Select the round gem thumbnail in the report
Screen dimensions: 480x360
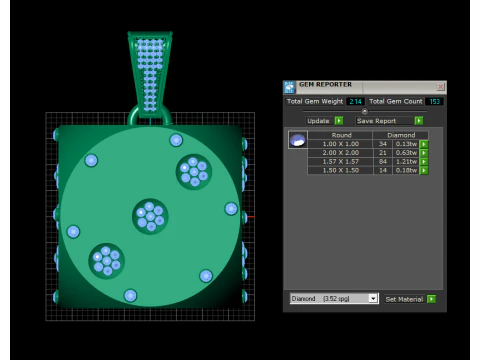297,140
